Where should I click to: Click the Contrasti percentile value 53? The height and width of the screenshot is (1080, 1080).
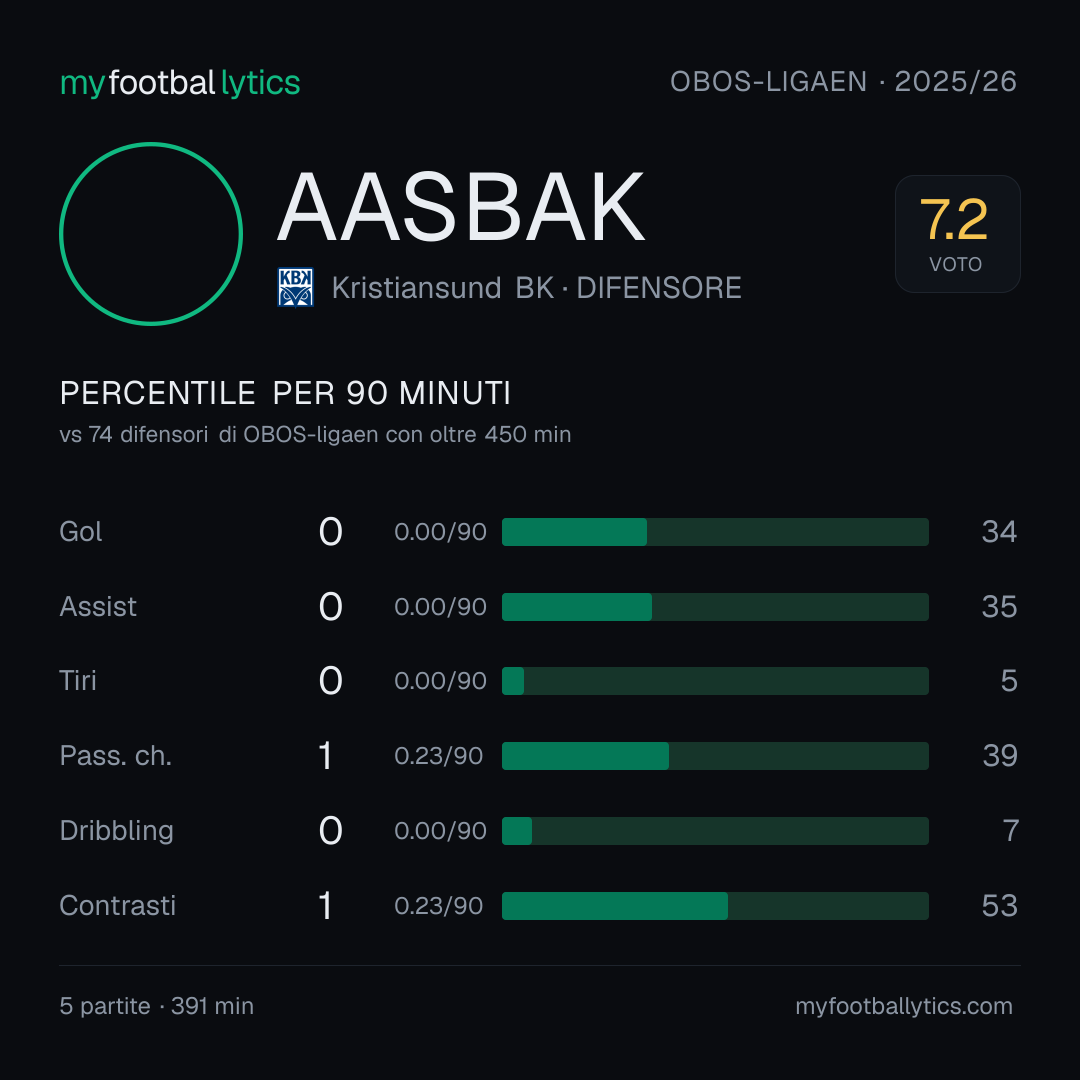click(x=999, y=906)
